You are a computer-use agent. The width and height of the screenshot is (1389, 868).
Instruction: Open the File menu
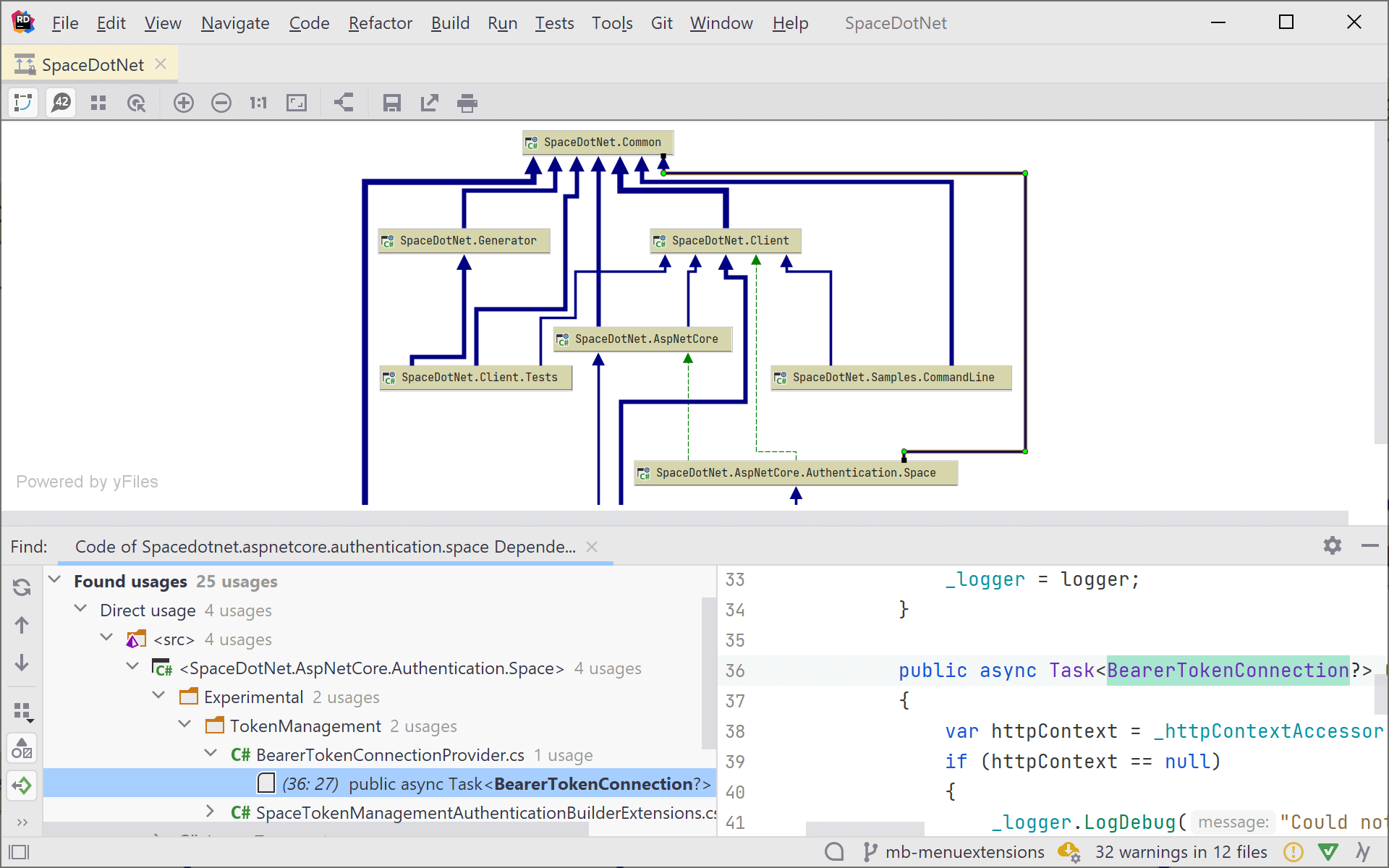pyautogui.click(x=65, y=23)
